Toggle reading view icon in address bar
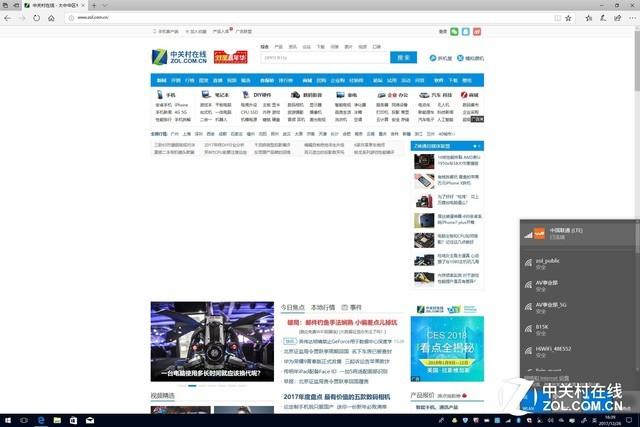This screenshot has width=640, height=427. tap(558, 18)
